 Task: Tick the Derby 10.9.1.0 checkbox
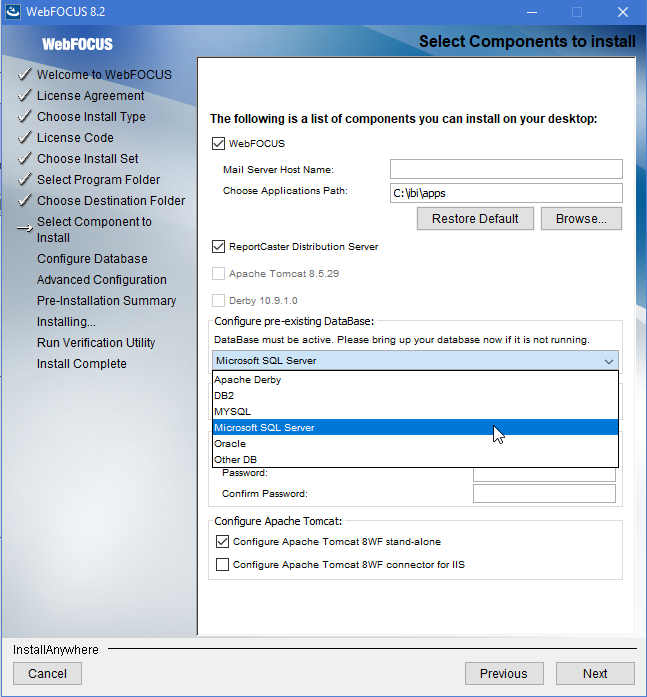[x=218, y=300]
